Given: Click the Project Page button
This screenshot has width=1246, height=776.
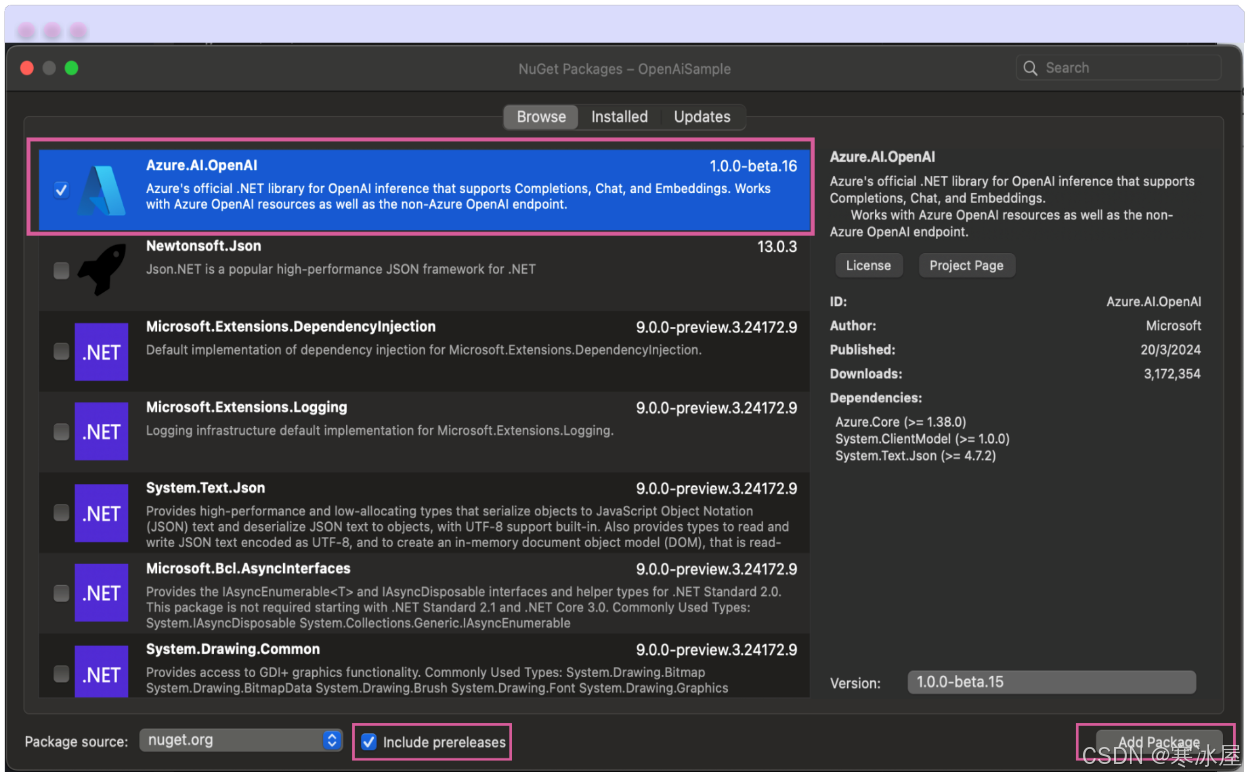Looking at the screenshot, I should [x=966, y=265].
